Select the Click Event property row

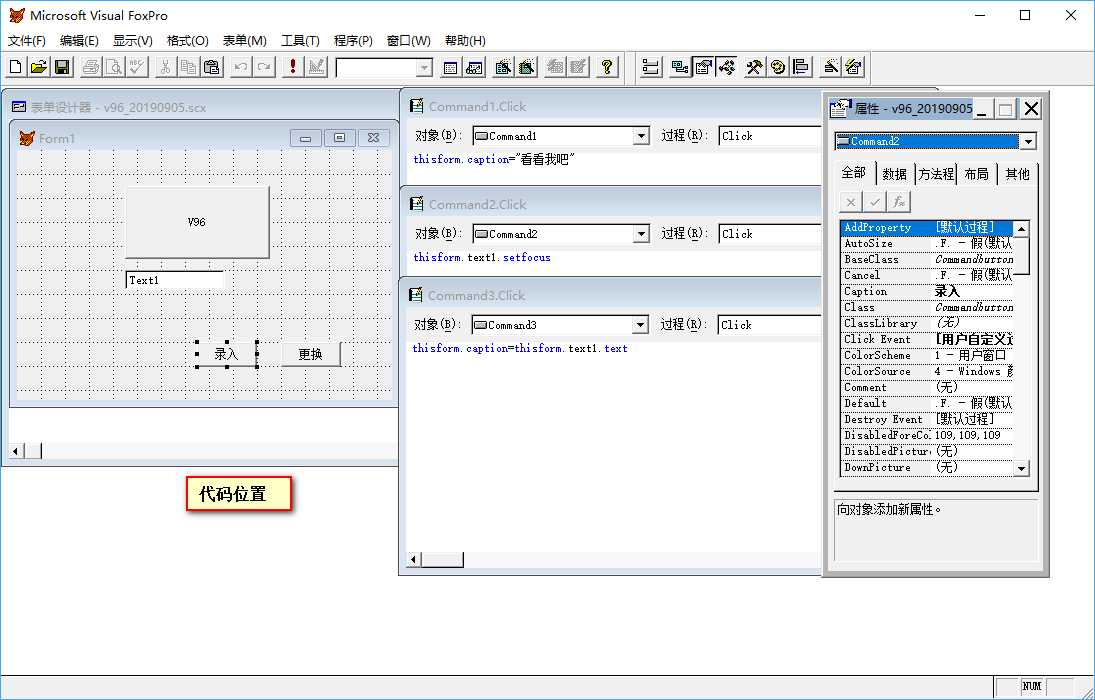coord(927,340)
